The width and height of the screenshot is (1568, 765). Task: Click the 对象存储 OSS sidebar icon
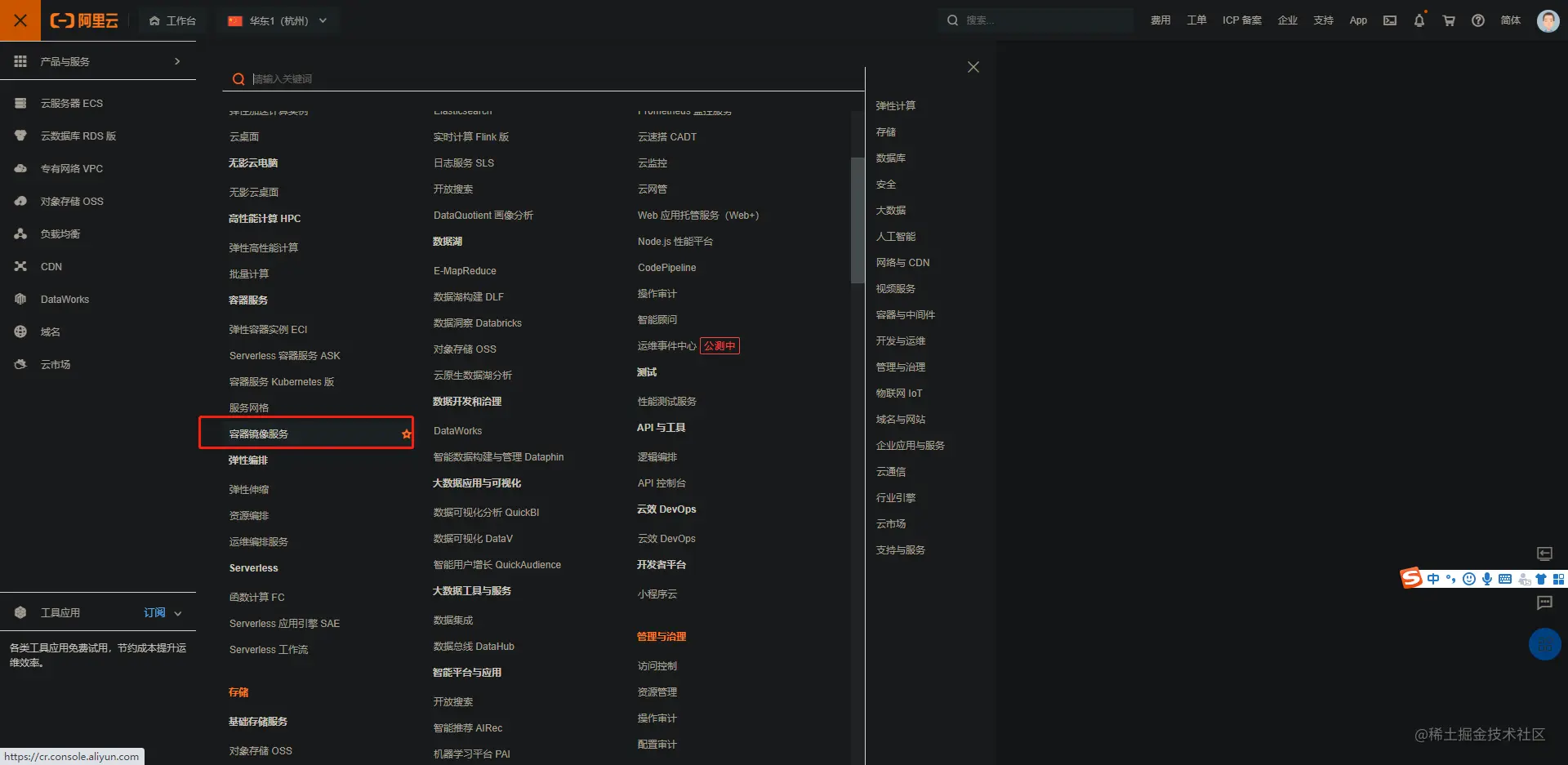[x=20, y=201]
